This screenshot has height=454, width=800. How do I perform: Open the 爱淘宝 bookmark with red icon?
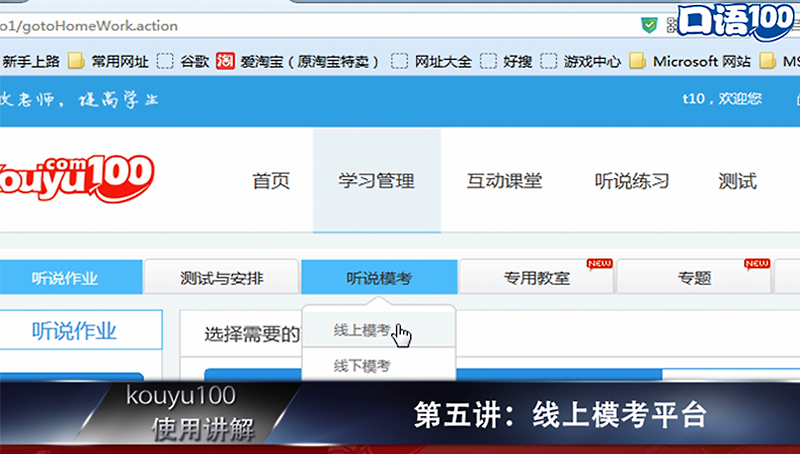297,62
